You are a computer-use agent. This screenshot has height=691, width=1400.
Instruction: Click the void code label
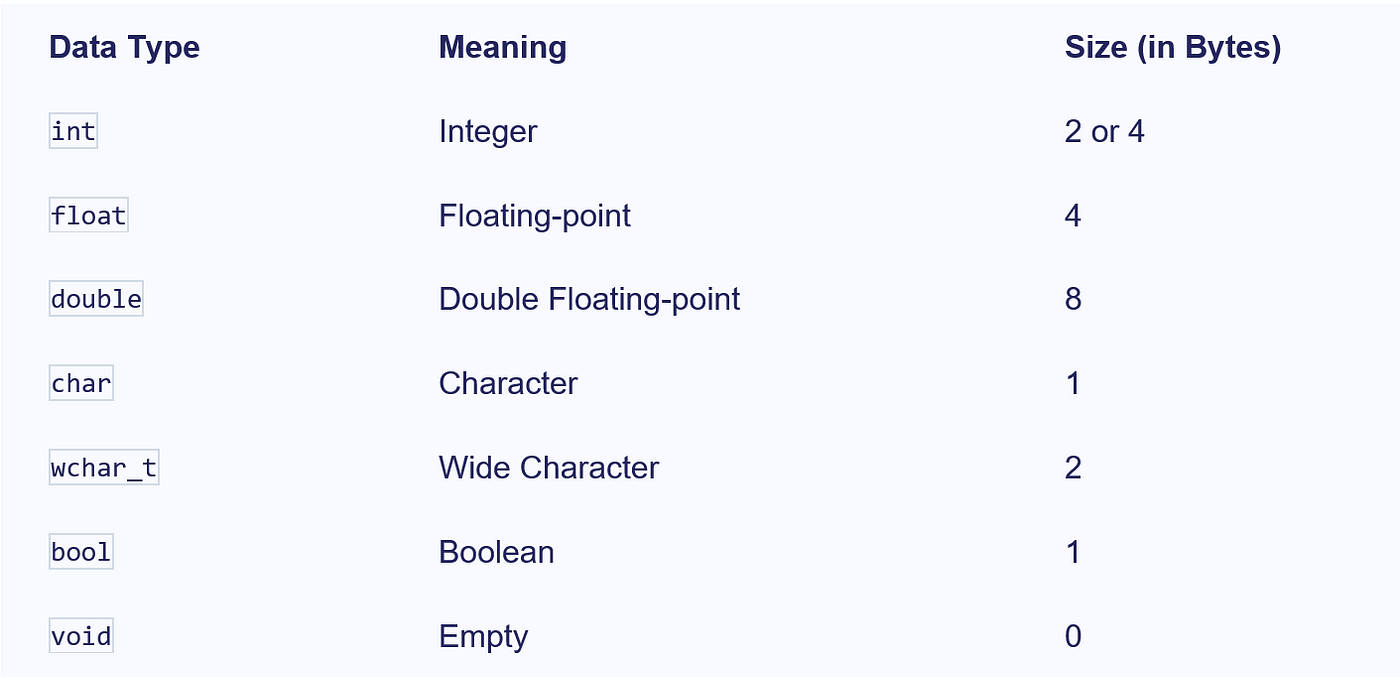[81, 636]
